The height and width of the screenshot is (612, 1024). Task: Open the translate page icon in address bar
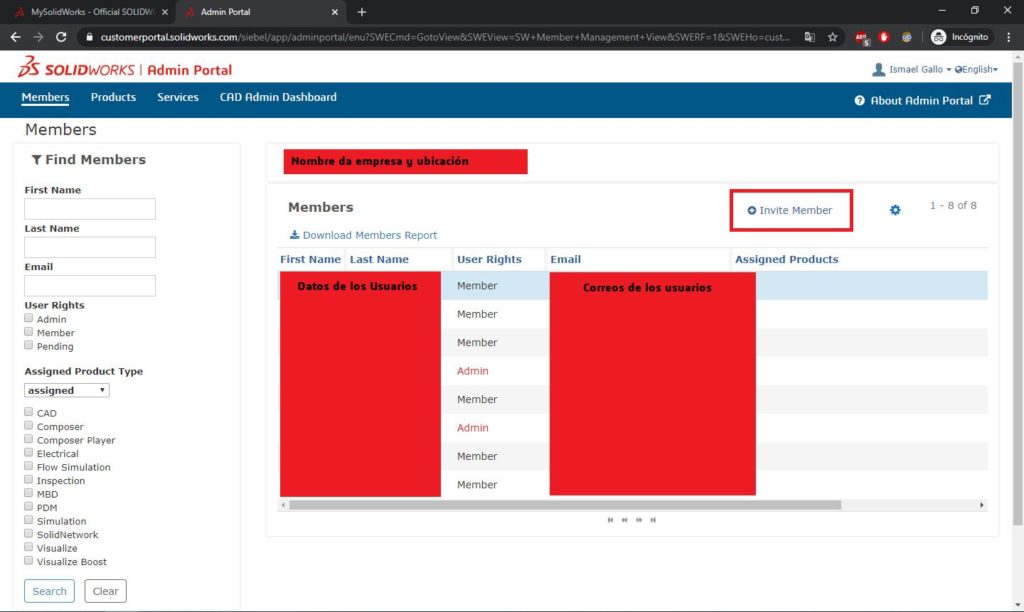pos(810,37)
